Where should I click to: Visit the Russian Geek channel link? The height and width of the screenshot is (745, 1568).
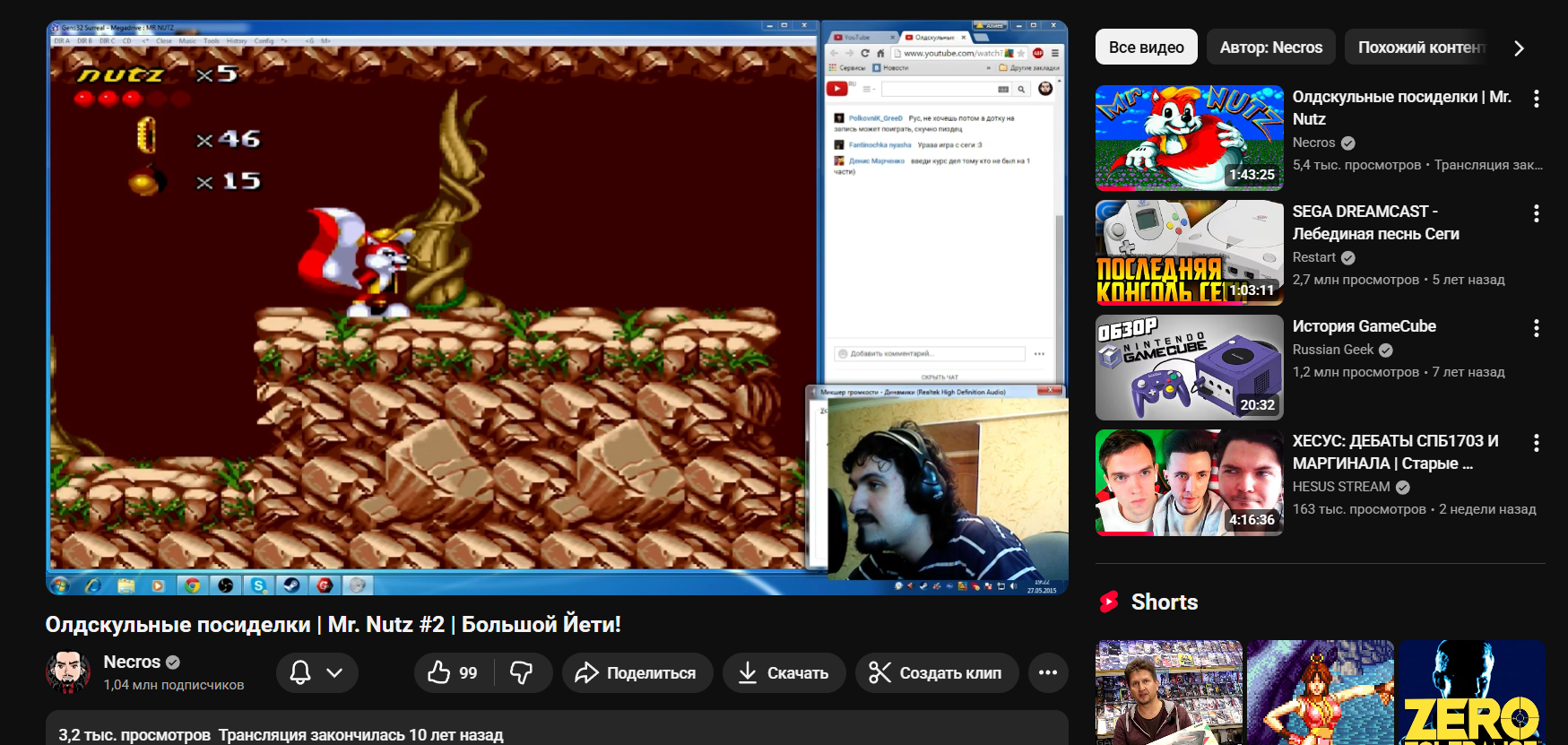pyautogui.click(x=1333, y=350)
